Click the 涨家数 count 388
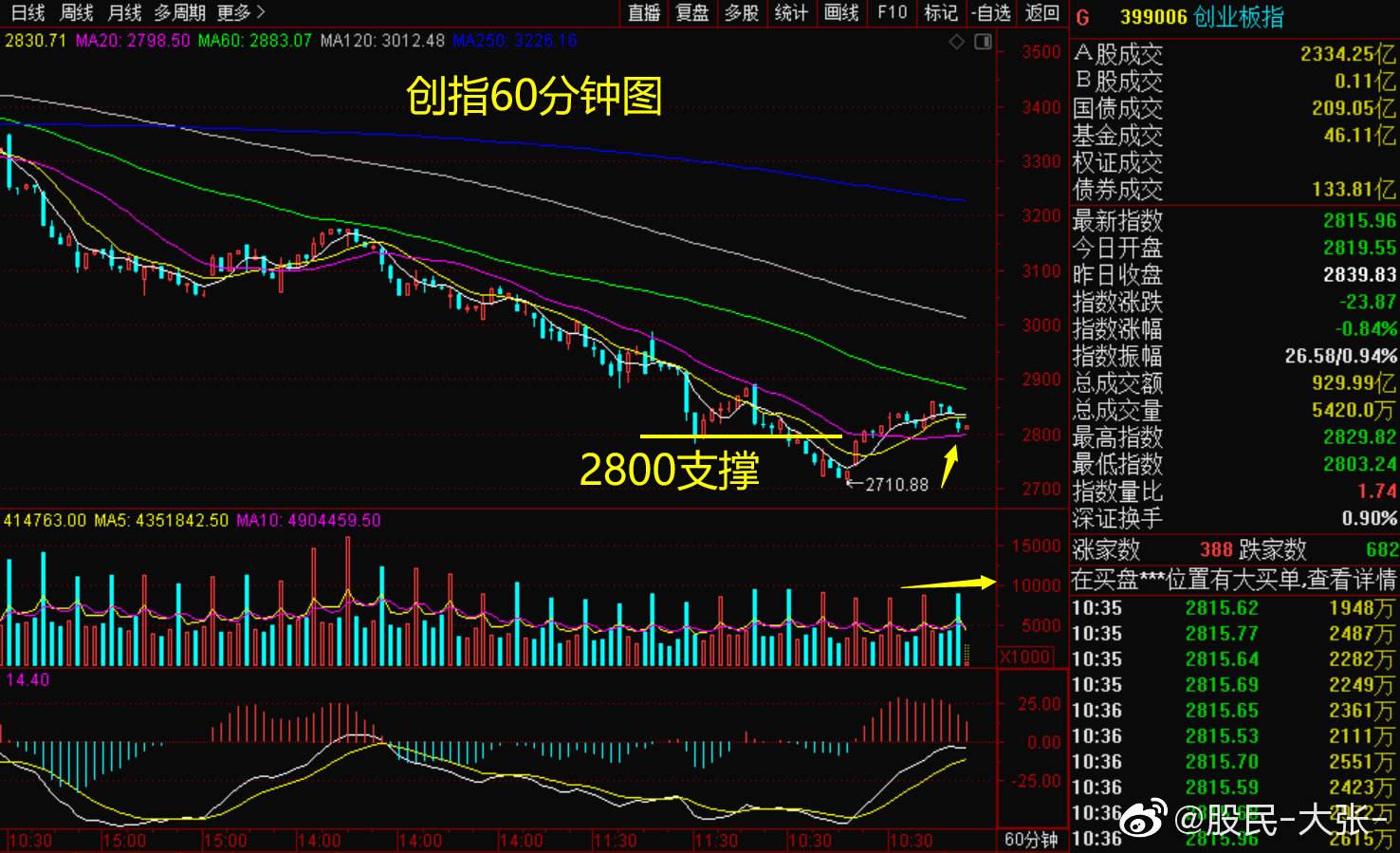Viewport: 1400px width, 853px height. [1216, 549]
